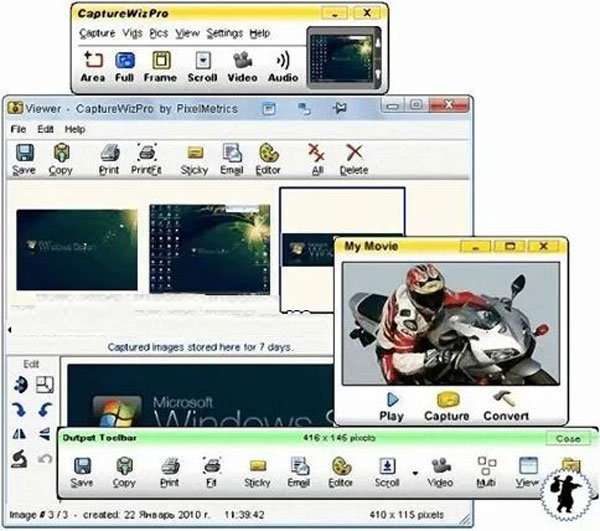
Task: Click PrintFit in the Viewer toolbar
Action: click(x=147, y=159)
